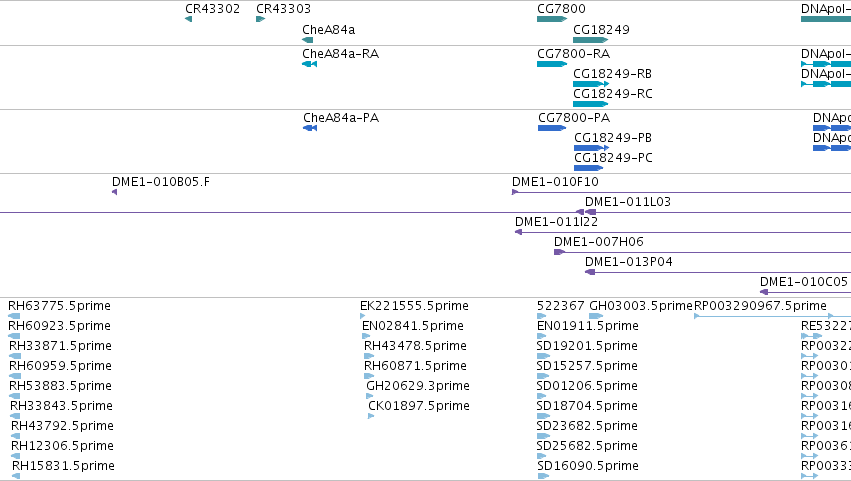Select EST SD01206.5prime
Viewport: 851px width, 481px height.
[587, 387]
